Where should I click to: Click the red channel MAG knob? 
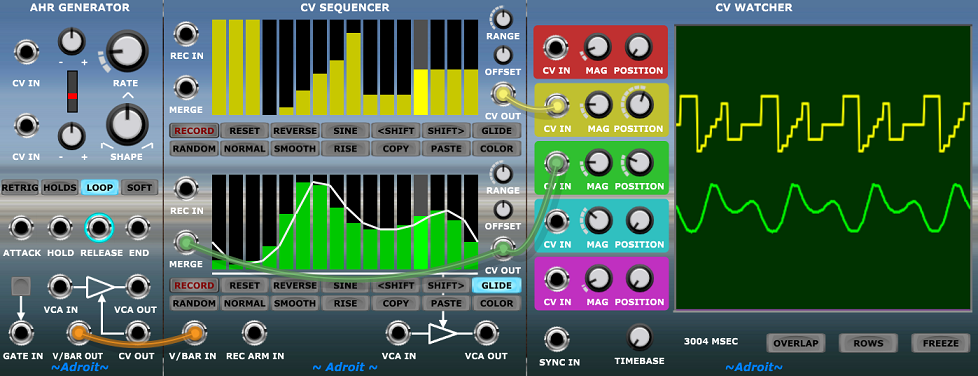[x=597, y=47]
